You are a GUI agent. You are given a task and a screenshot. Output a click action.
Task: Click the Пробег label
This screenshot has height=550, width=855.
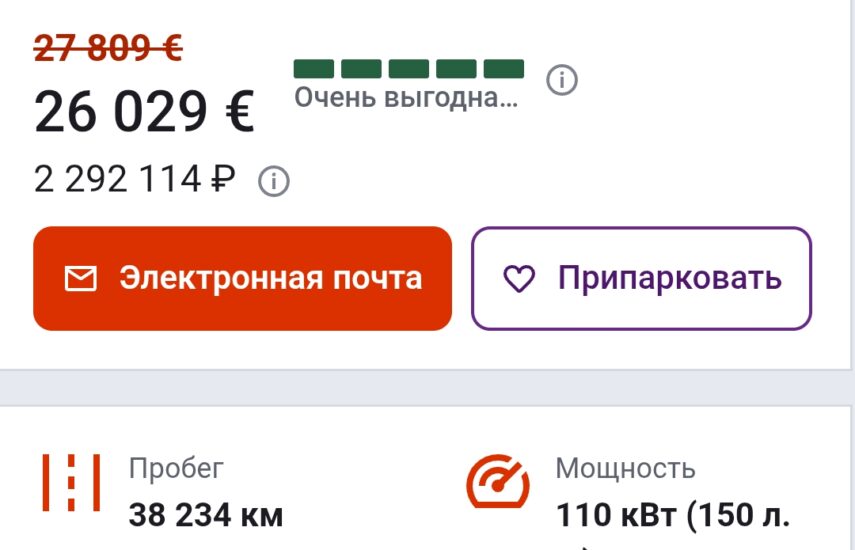176,468
